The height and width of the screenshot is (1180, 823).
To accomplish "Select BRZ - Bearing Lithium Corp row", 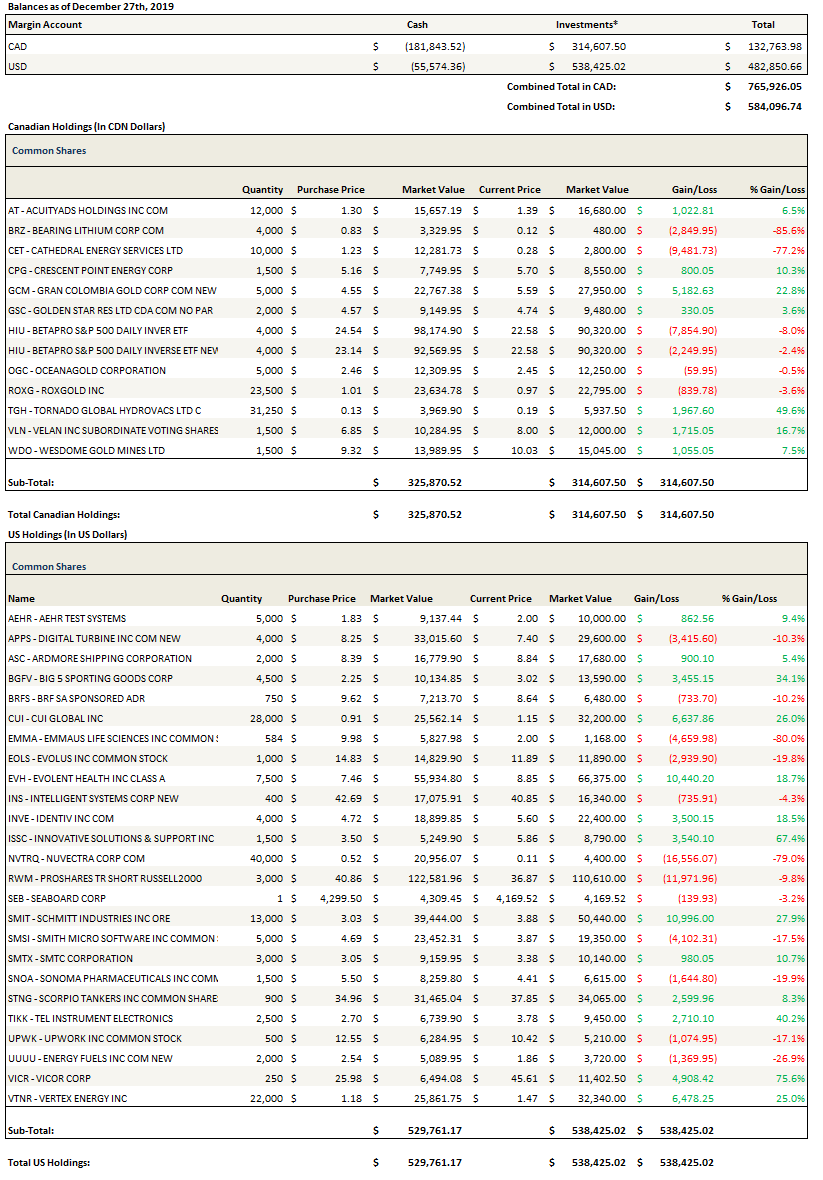I will click(x=85, y=230).
